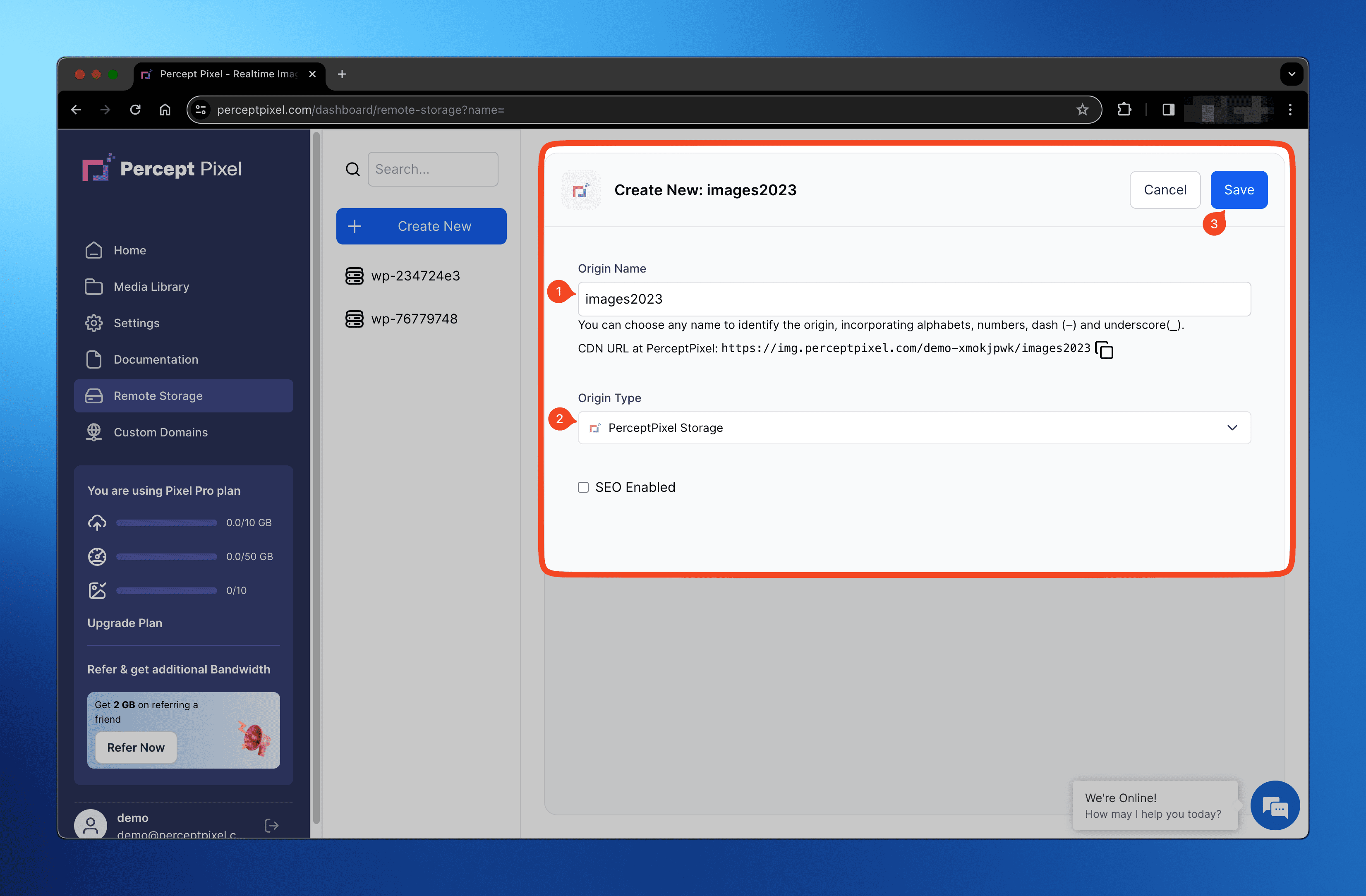The image size is (1366, 896).
Task: Click the database icon beside wp-76779748
Action: pos(354,319)
